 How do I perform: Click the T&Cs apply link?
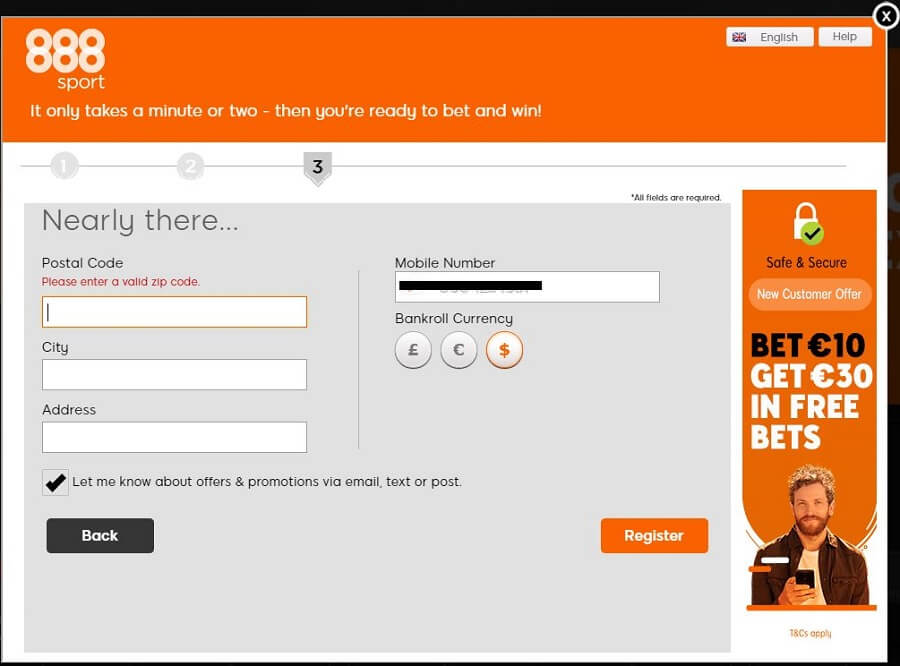click(x=810, y=633)
